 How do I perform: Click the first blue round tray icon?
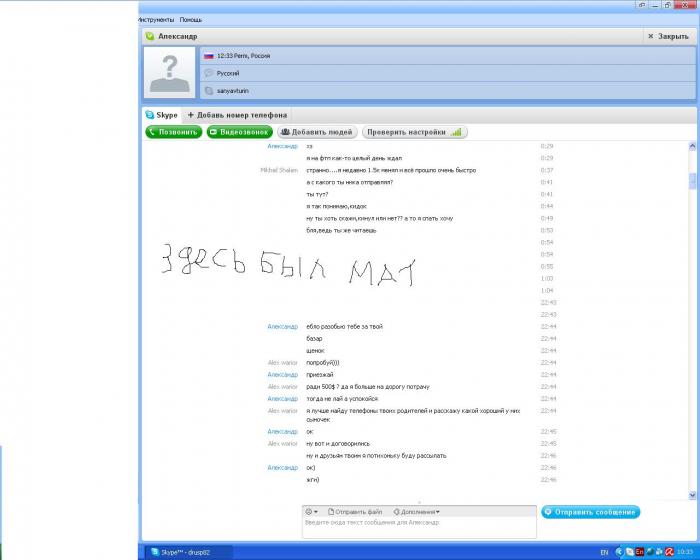(x=619, y=552)
